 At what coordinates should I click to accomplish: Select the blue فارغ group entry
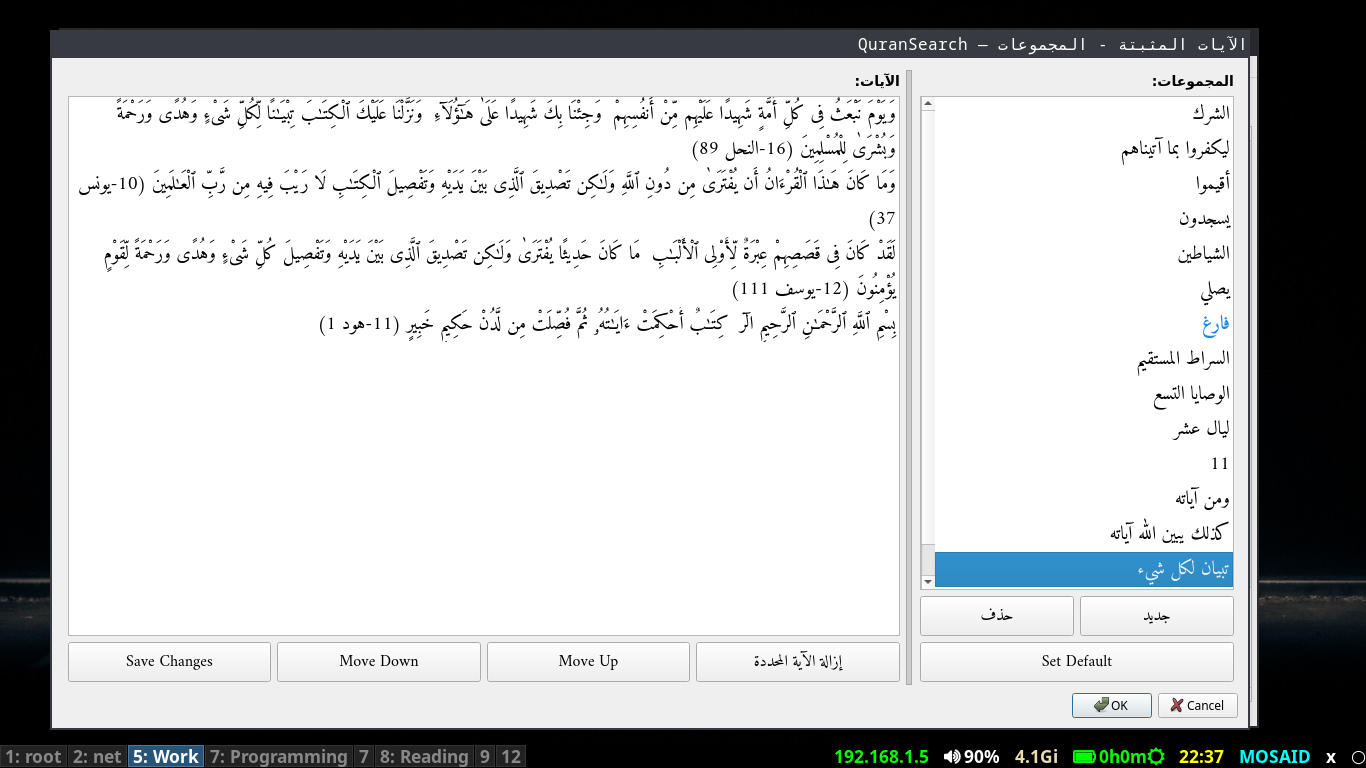1216,324
